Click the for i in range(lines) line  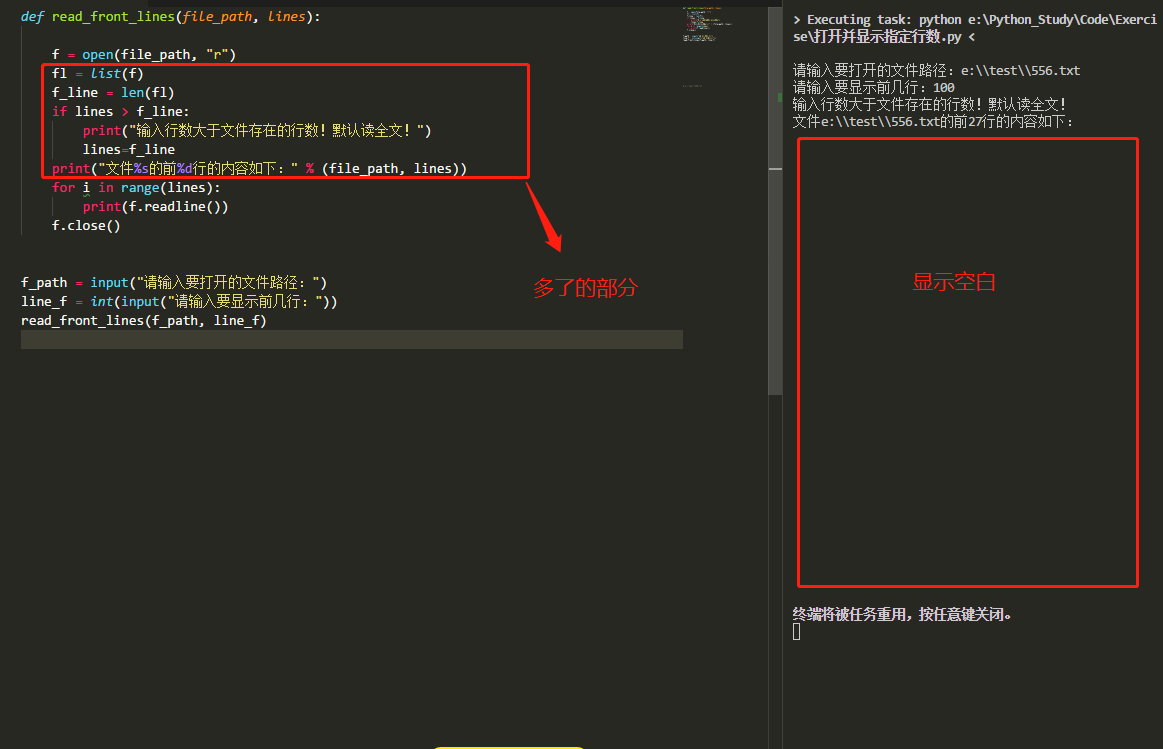point(135,187)
